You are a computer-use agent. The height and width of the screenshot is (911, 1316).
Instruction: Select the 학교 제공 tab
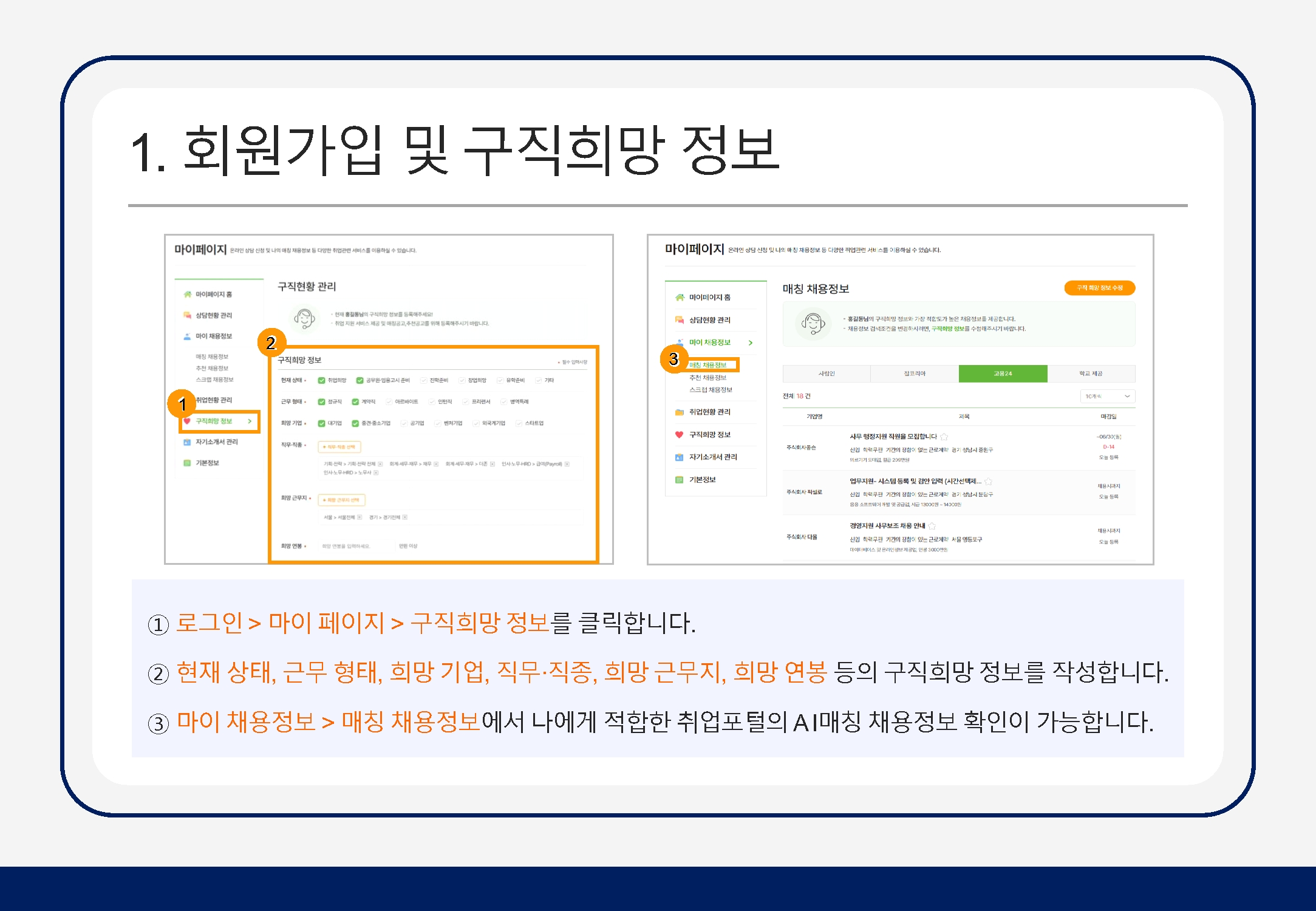(1091, 374)
